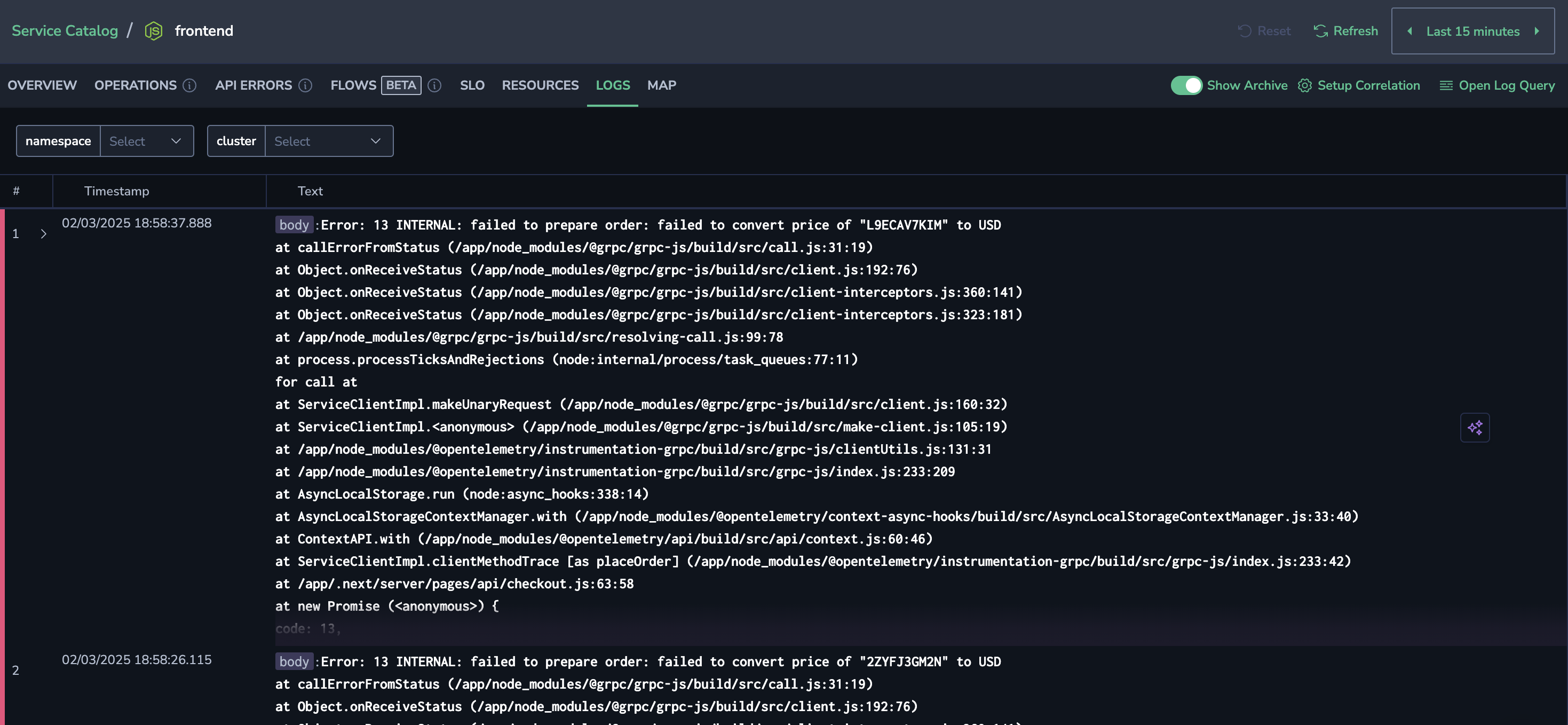Click the Timestamp column header
Image resolution: width=1568 pixels, height=725 pixels.
[x=116, y=191]
